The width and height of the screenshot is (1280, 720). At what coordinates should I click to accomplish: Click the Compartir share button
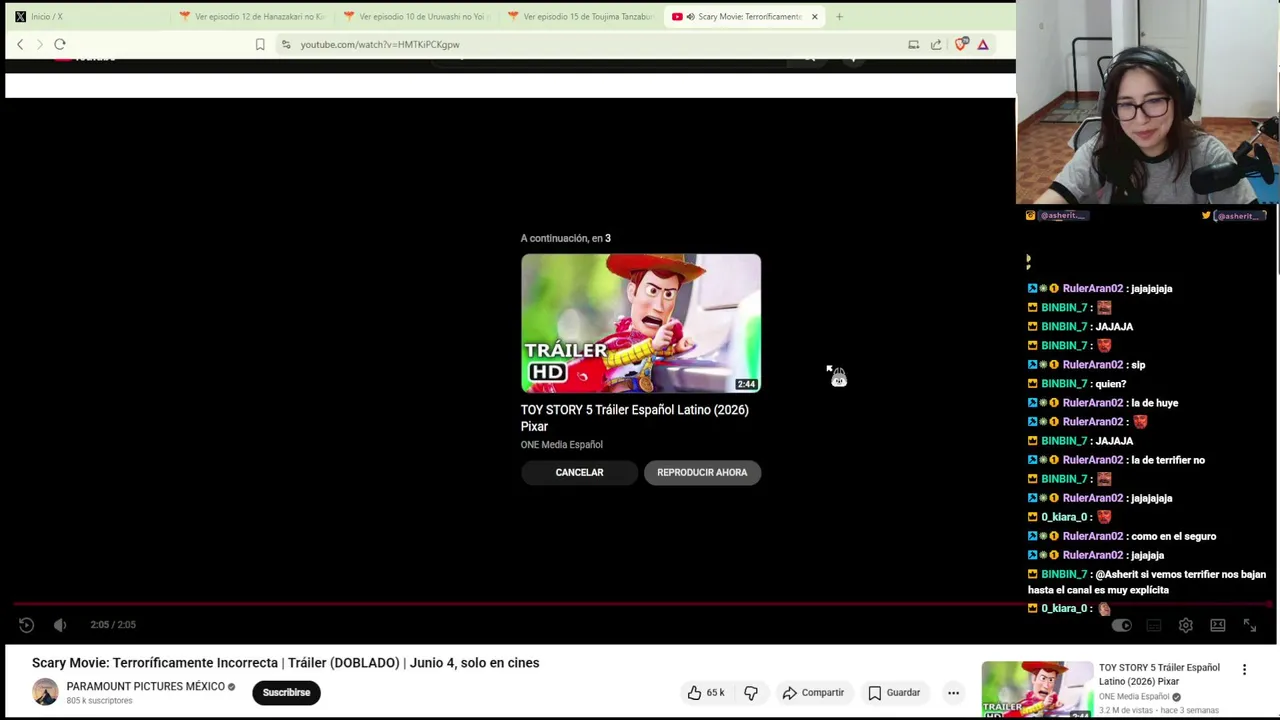click(813, 692)
